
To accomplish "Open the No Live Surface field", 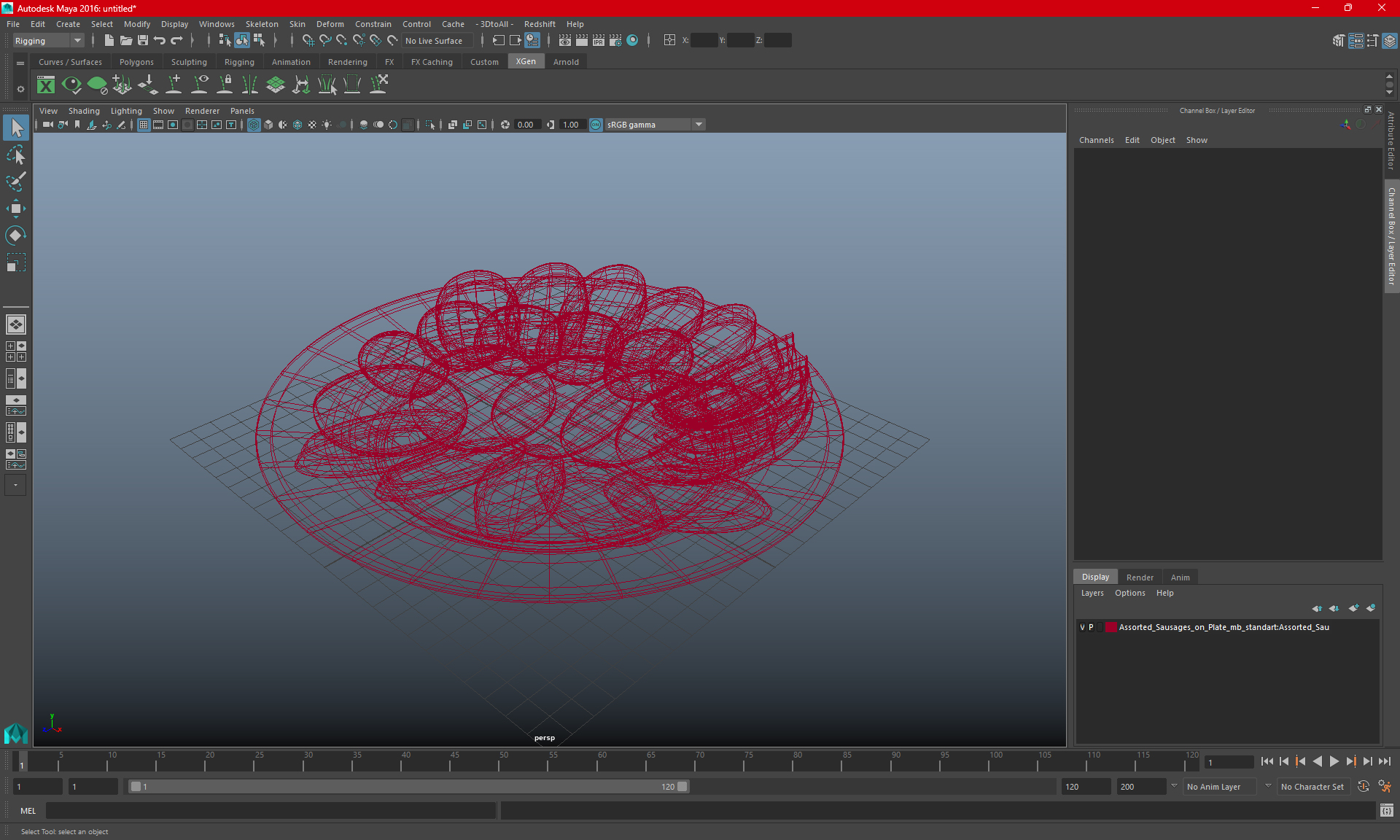I will tap(438, 41).
